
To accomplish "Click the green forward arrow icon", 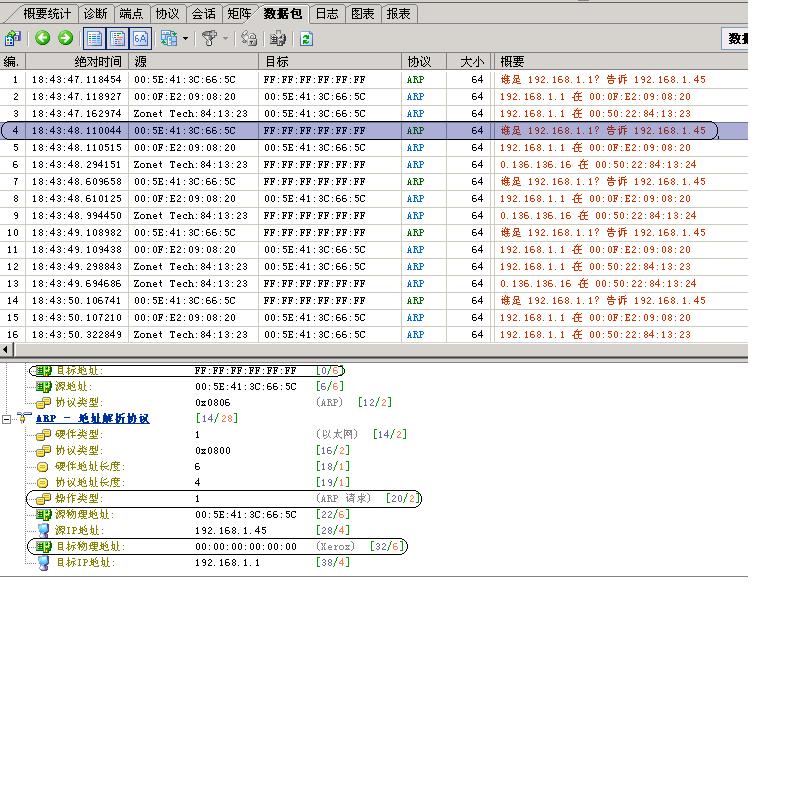I will [x=65, y=38].
